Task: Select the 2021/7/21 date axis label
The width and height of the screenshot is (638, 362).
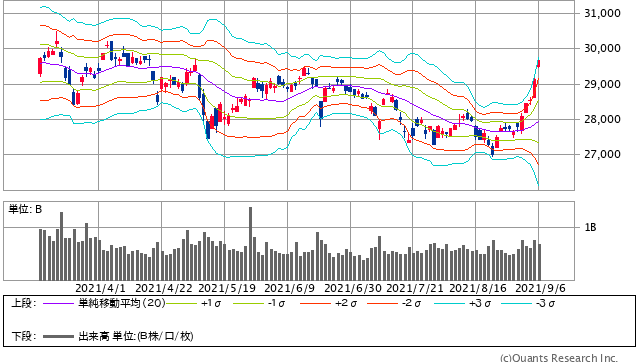Action: tap(415, 288)
